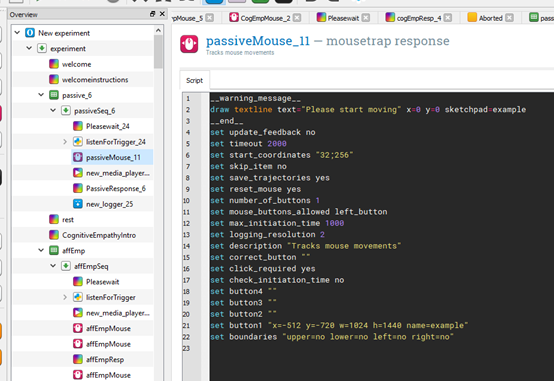Click the CognitiveEmpathyIntro sketchpad icon
This screenshot has width=554, height=381.
[x=54, y=235]
